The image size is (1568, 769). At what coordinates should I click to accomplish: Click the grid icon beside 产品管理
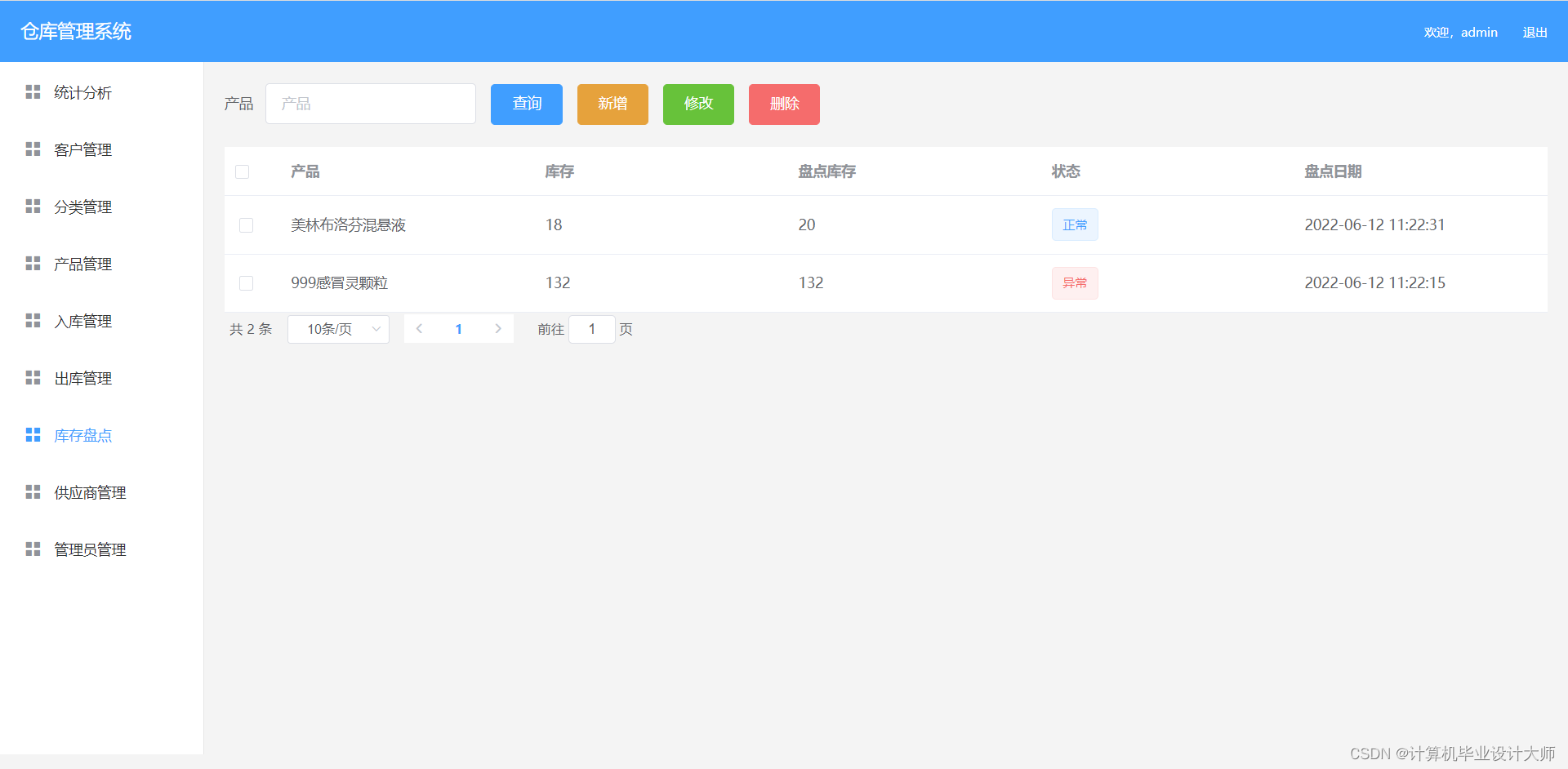33,263
